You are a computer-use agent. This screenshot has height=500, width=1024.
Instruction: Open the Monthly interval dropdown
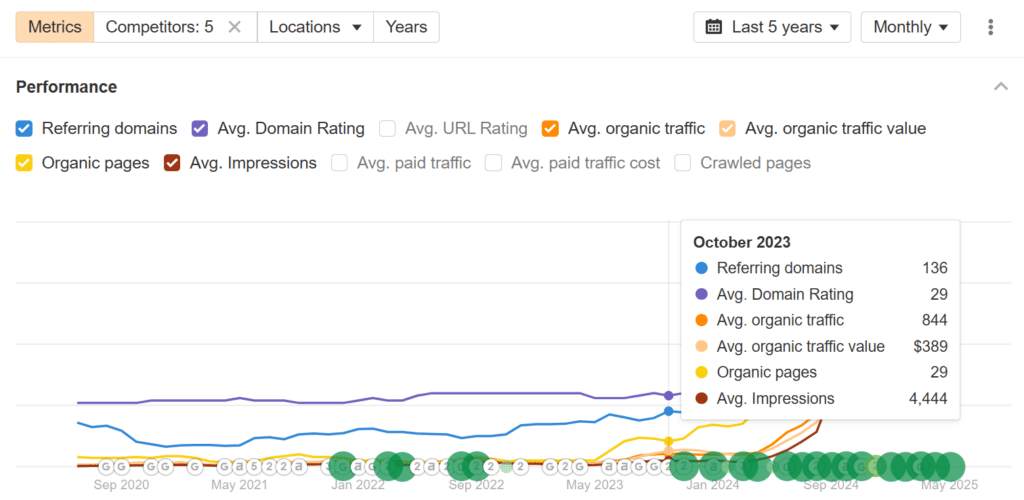[x=910, y=27]
